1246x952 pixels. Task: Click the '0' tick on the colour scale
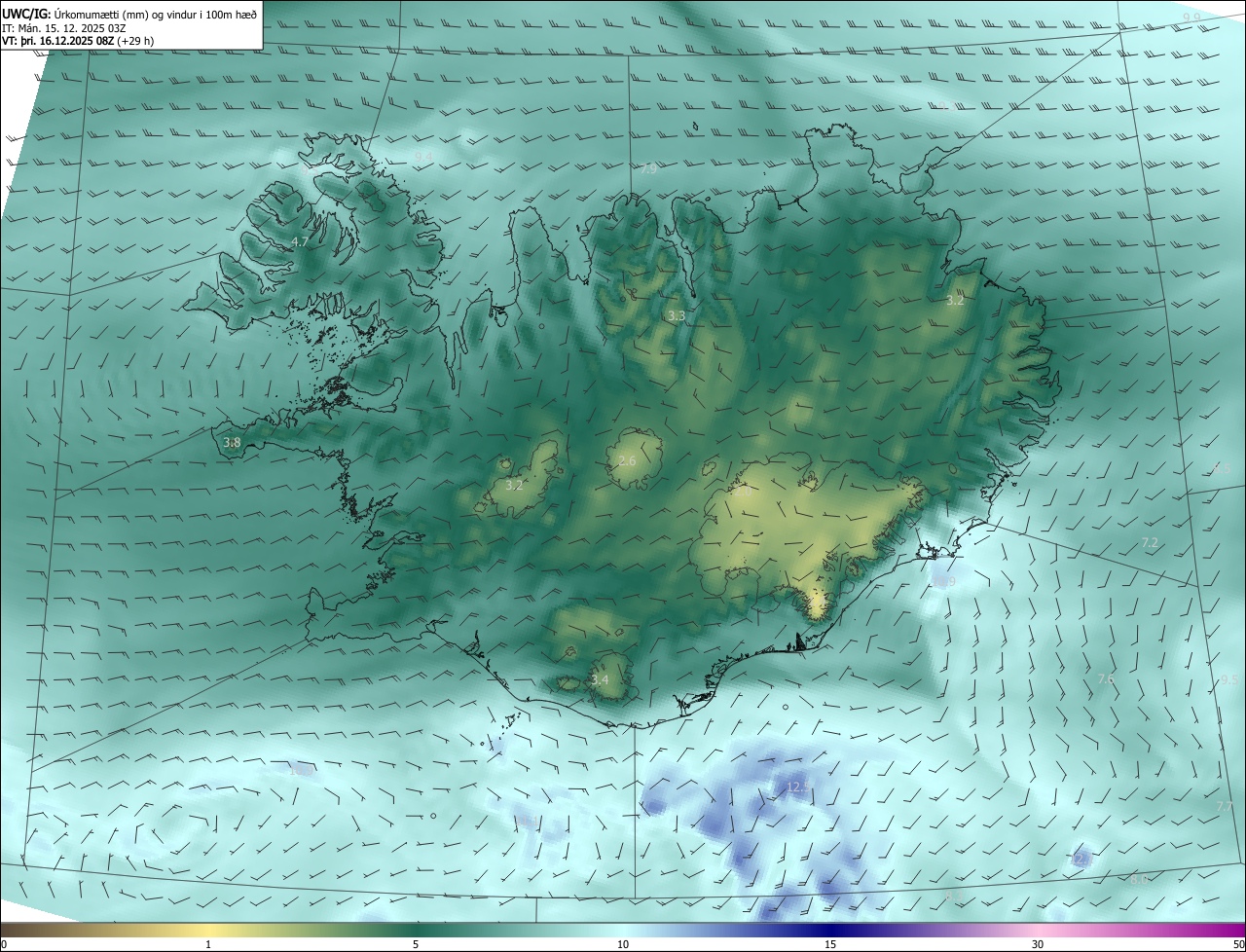(4, 944)
